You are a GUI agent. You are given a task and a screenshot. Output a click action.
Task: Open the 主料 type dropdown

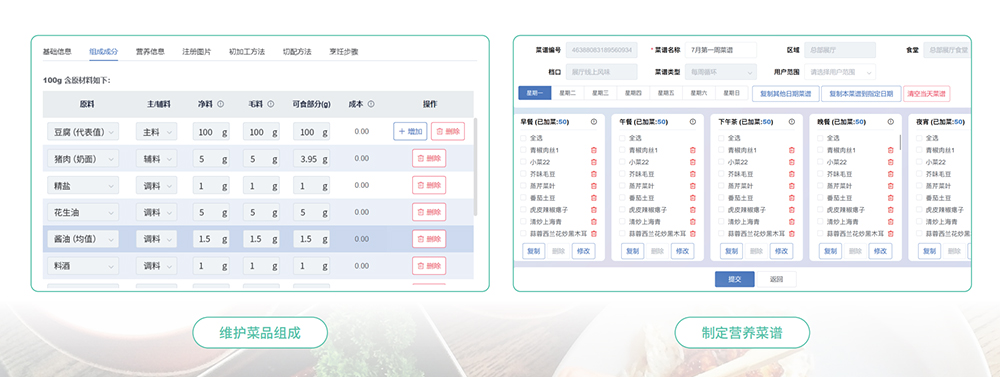point(156,131)
